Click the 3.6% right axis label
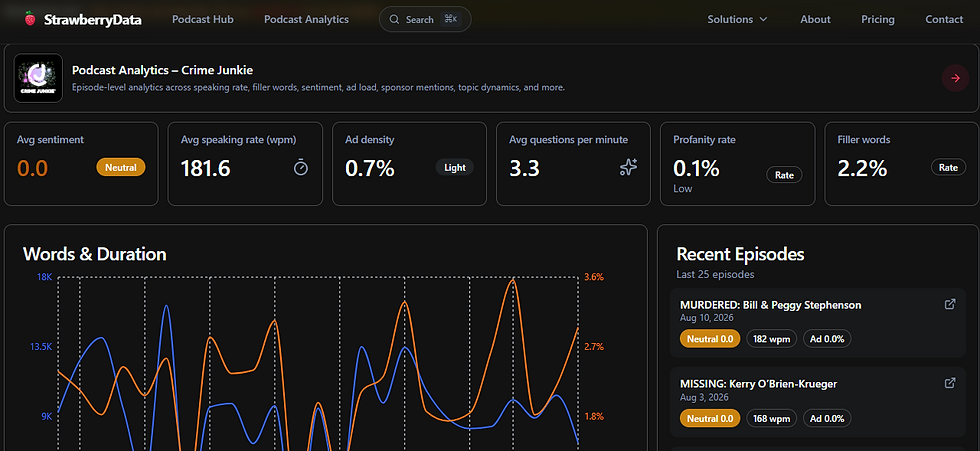 tap(594, 277)
